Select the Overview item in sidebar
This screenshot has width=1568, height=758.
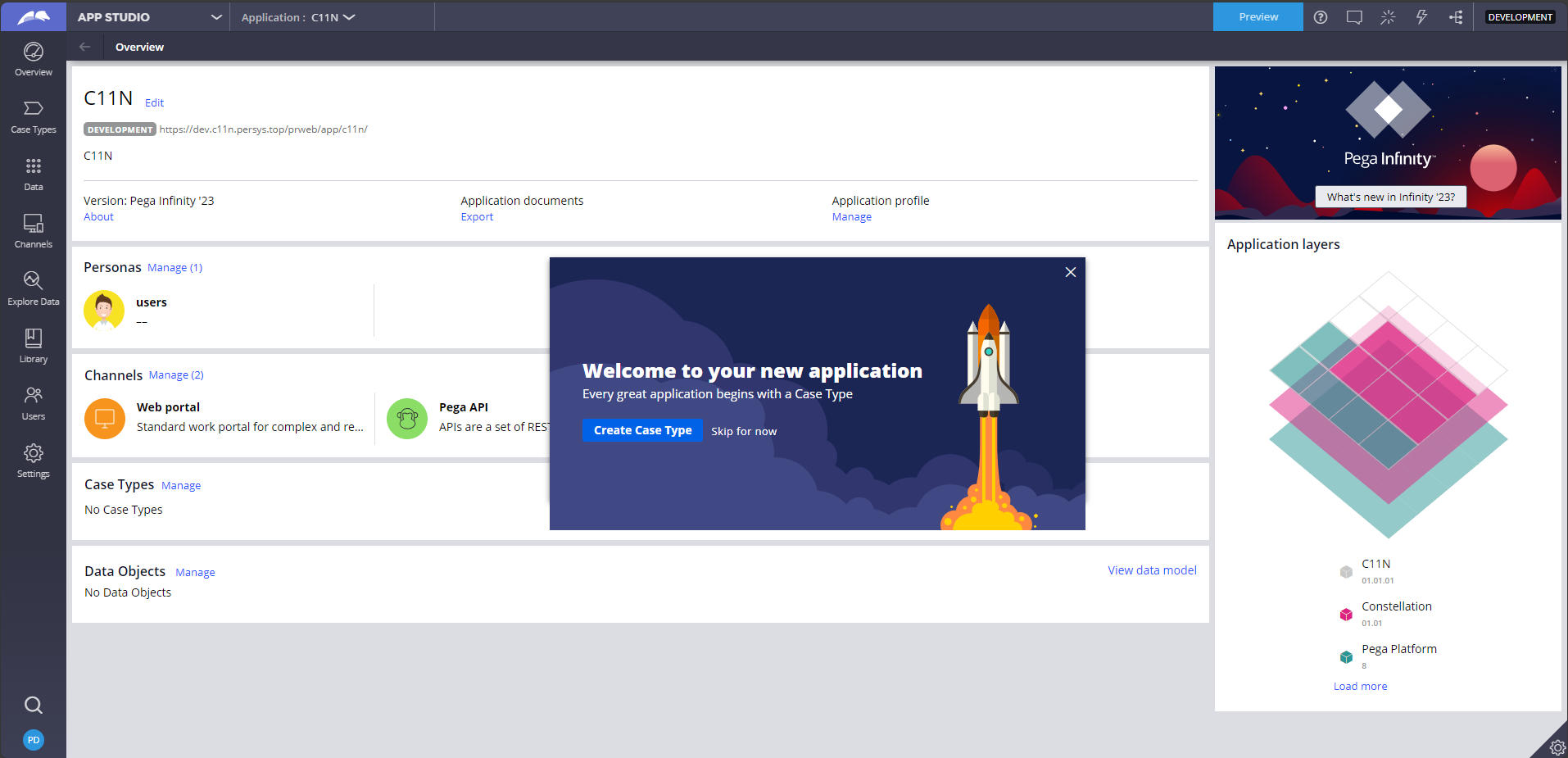click(x=33, y=60)
